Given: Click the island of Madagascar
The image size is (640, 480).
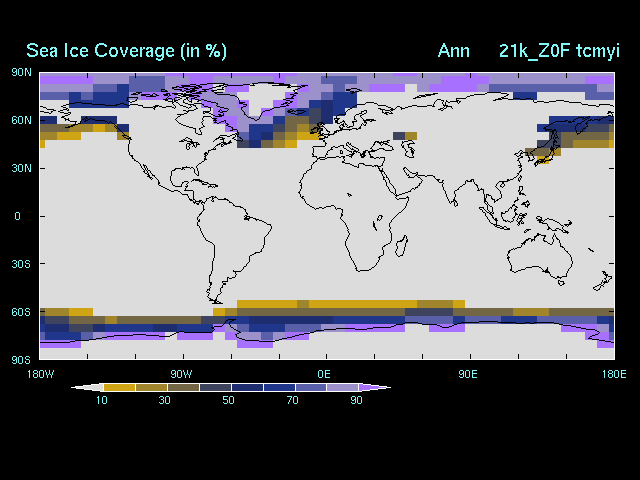Looking at the screenshot, I should click(x=401, y=246).
